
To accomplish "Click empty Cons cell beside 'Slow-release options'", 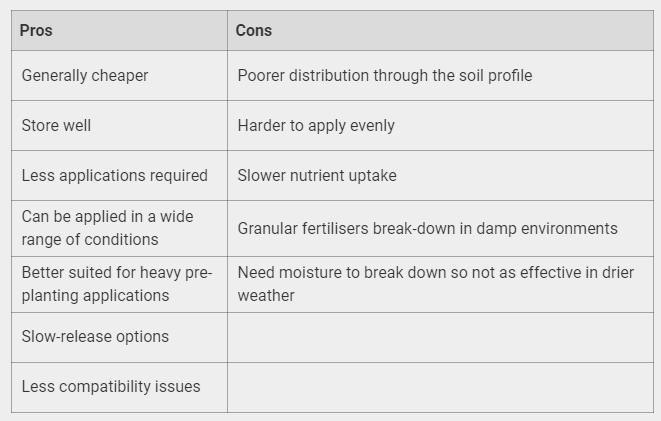I will point(440,337).
